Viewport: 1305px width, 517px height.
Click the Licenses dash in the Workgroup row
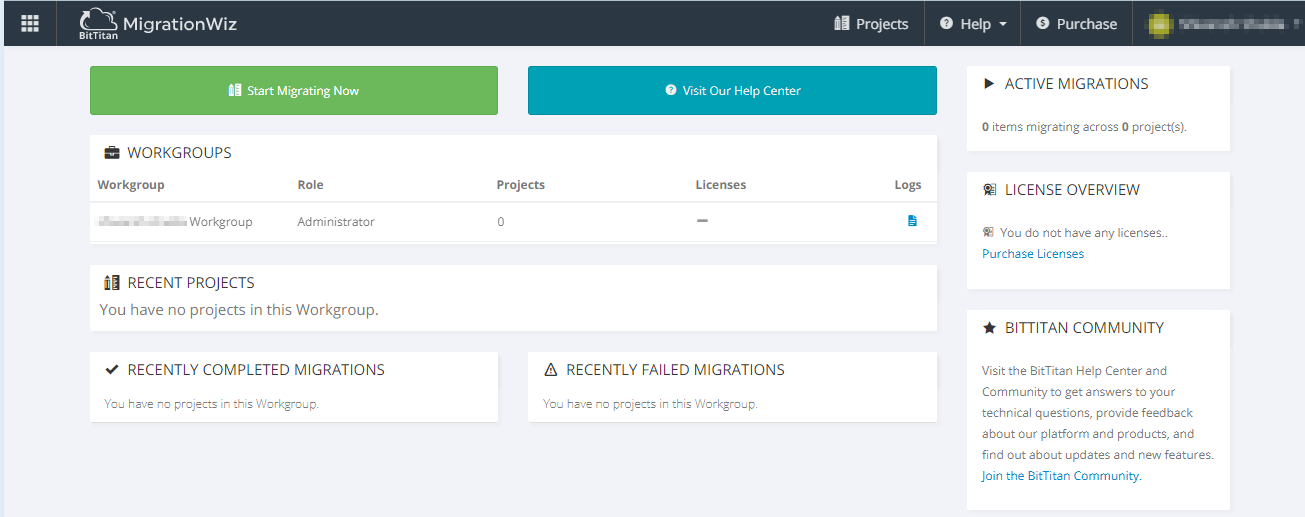click(702, 221)
